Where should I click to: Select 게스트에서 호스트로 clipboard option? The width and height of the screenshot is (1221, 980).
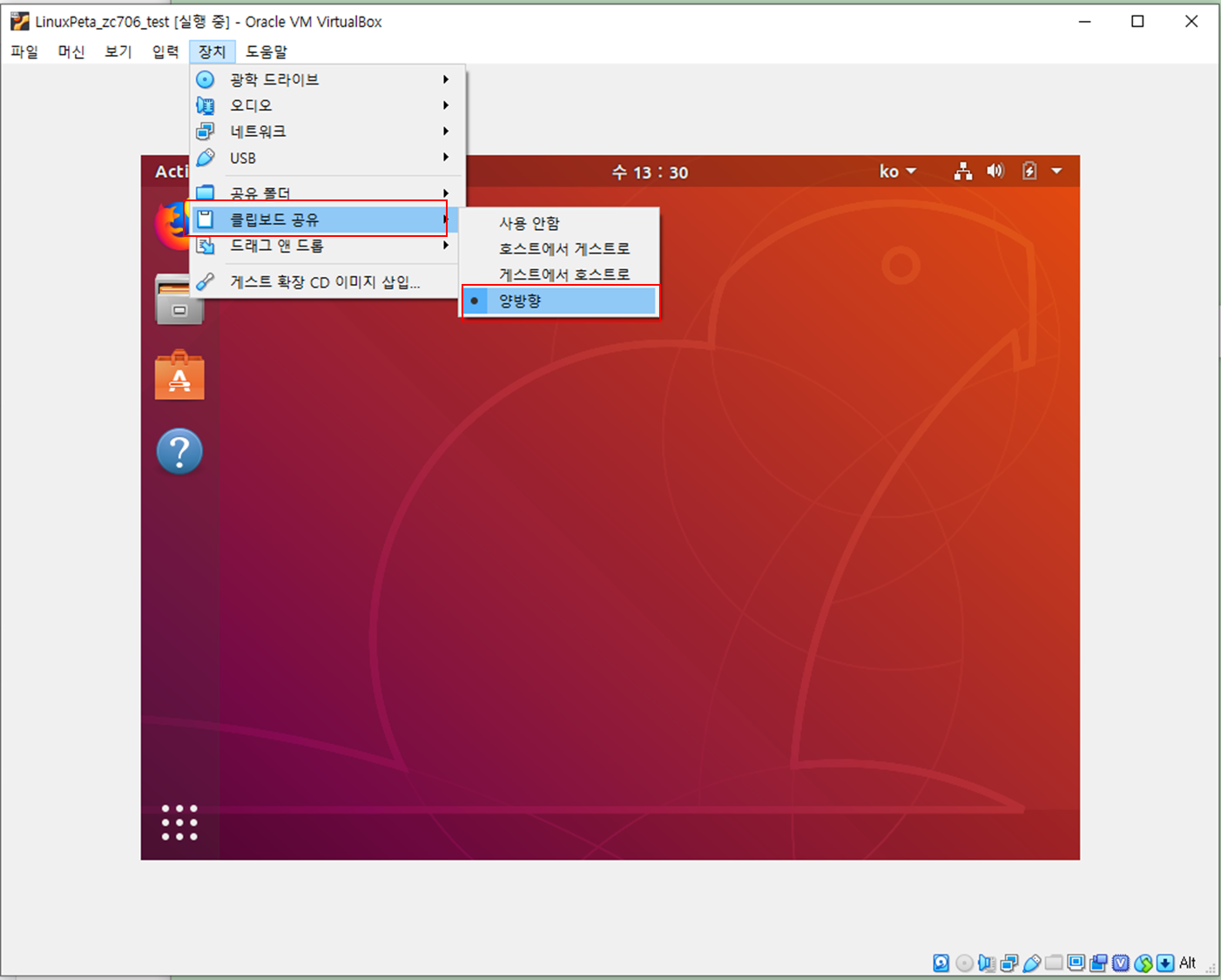pos(559,274)
